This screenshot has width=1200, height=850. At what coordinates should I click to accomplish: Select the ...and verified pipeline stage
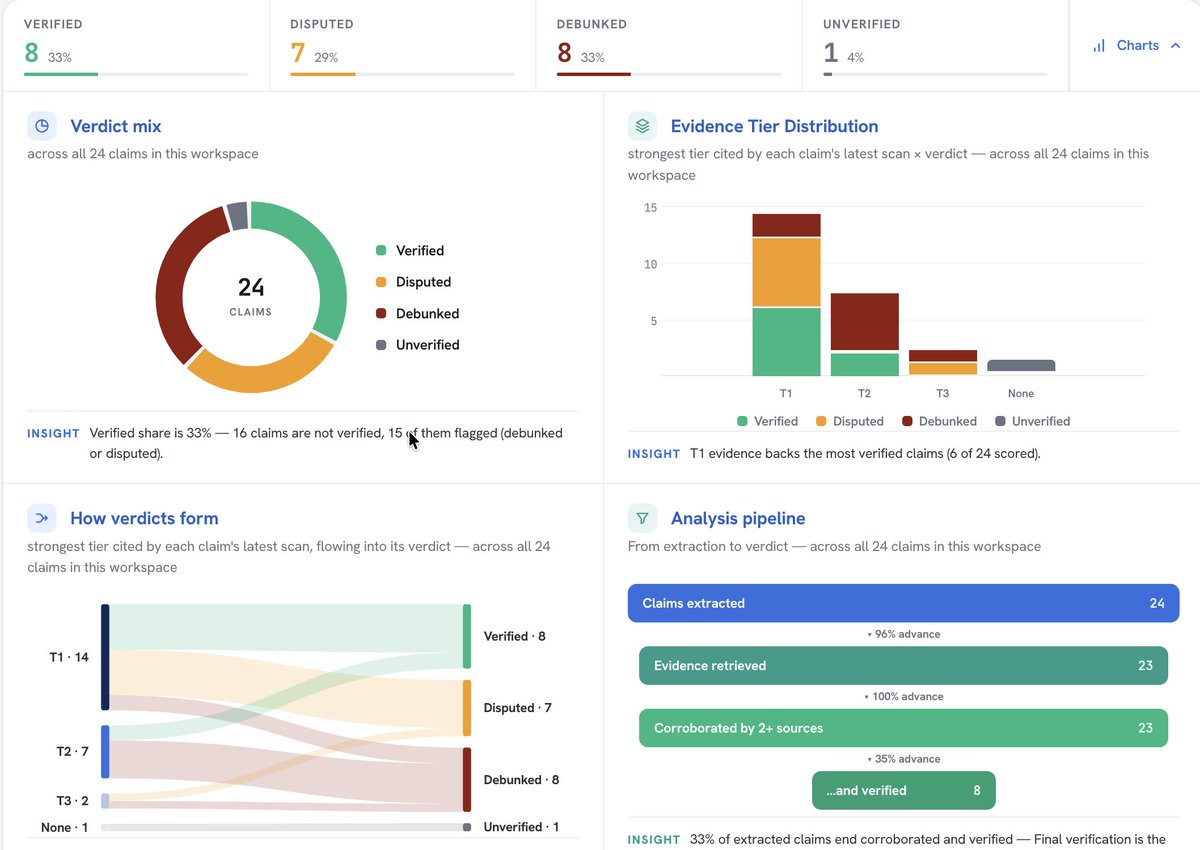[x=903, y=790]
